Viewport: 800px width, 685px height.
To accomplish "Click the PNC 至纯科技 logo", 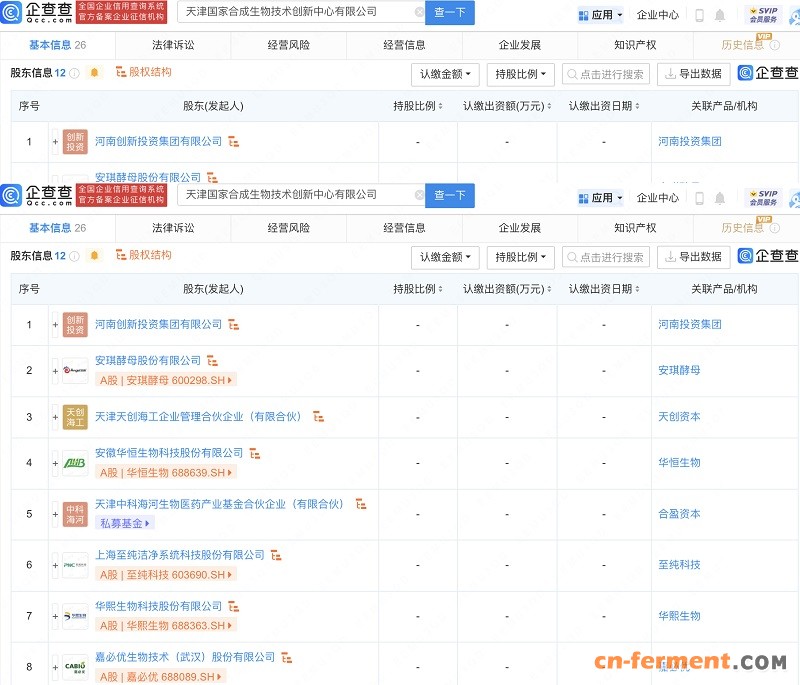I will (75, 565).
